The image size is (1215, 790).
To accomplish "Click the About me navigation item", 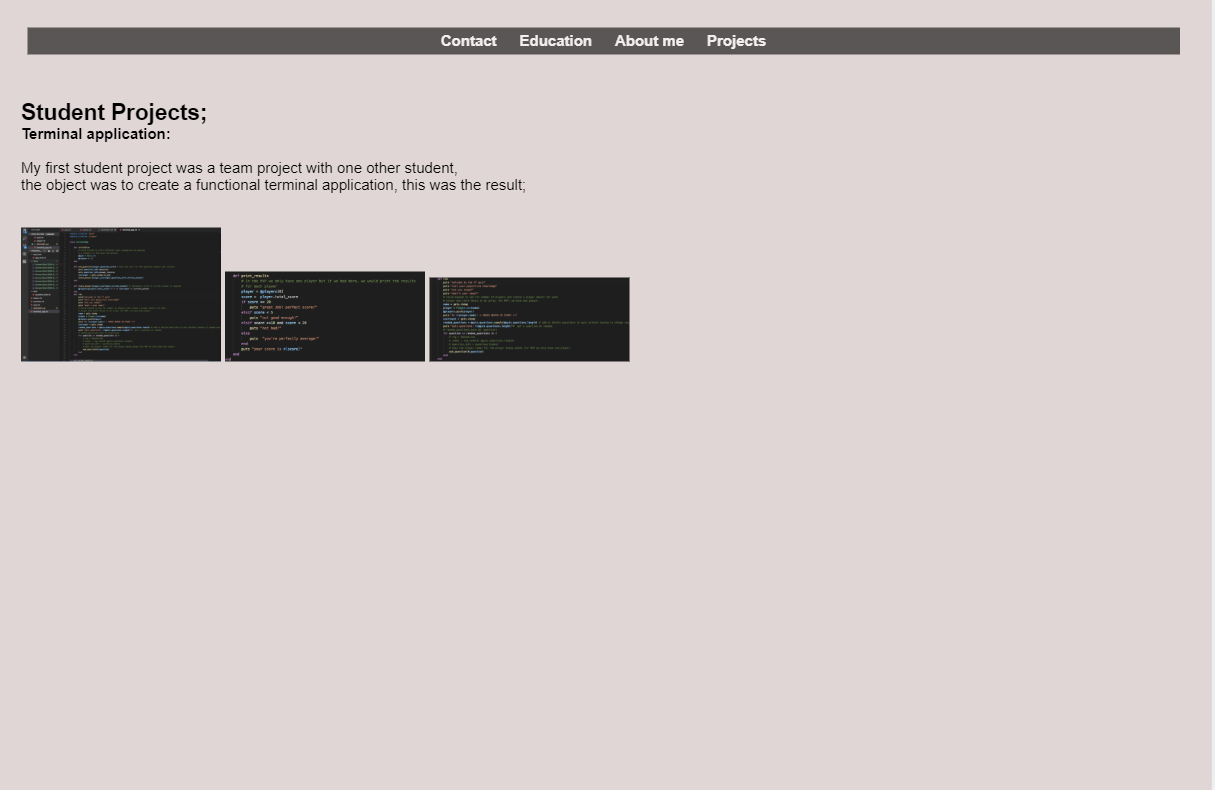I will click(x=649, y=41).
